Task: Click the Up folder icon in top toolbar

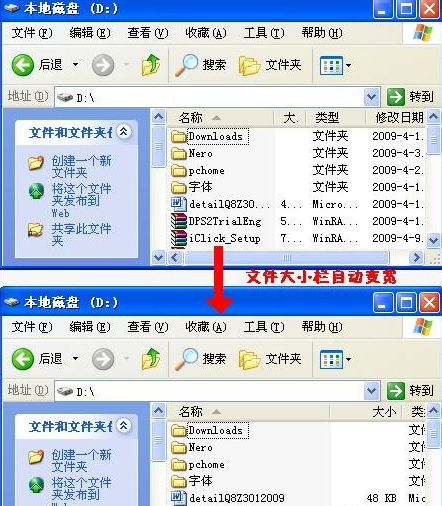Action: (151, 65)
